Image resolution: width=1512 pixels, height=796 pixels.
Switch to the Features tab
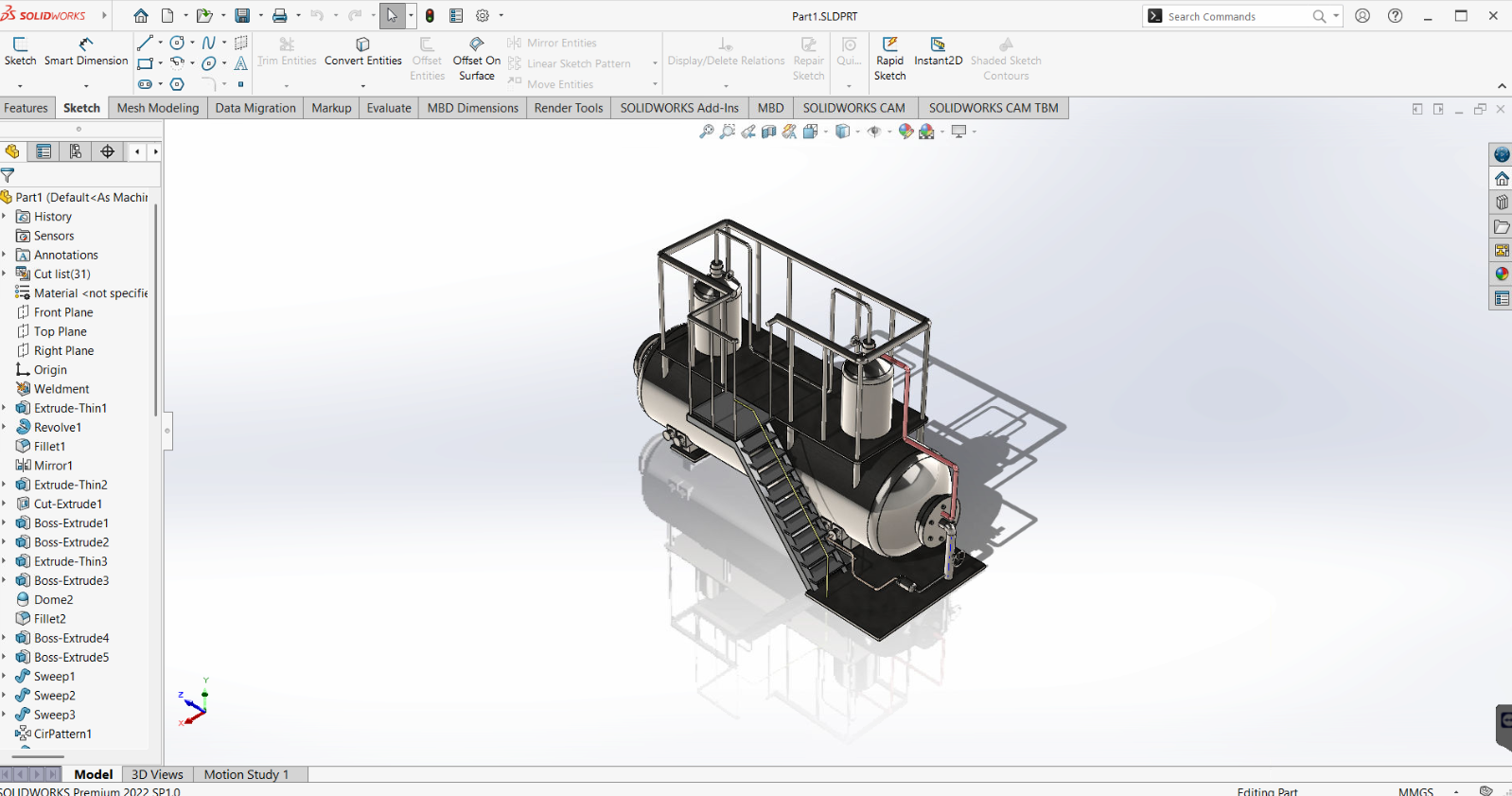26,108
